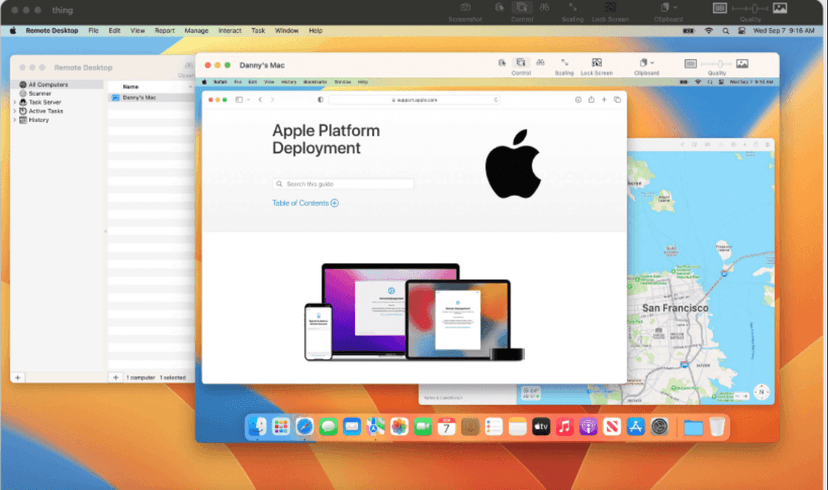Viewport: 828px width, 490px height.
Task: Toggle Scaling in Danny's Mac toolbar
Action: click(x=564, y=63)
